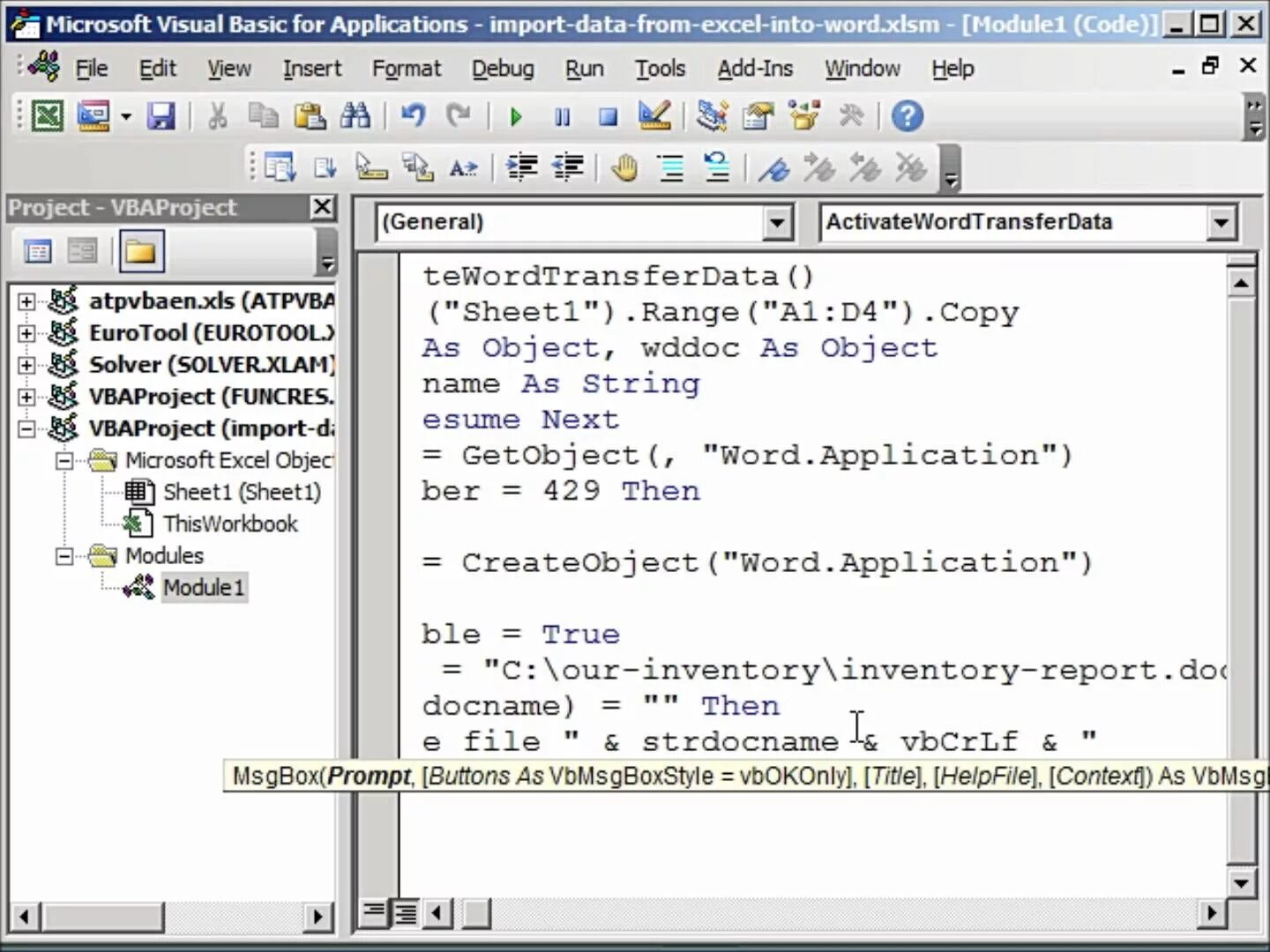The image size is (1270, 952).
Task: Click the code window's down scroll arrow
Action: click(x=1241, y=883)
